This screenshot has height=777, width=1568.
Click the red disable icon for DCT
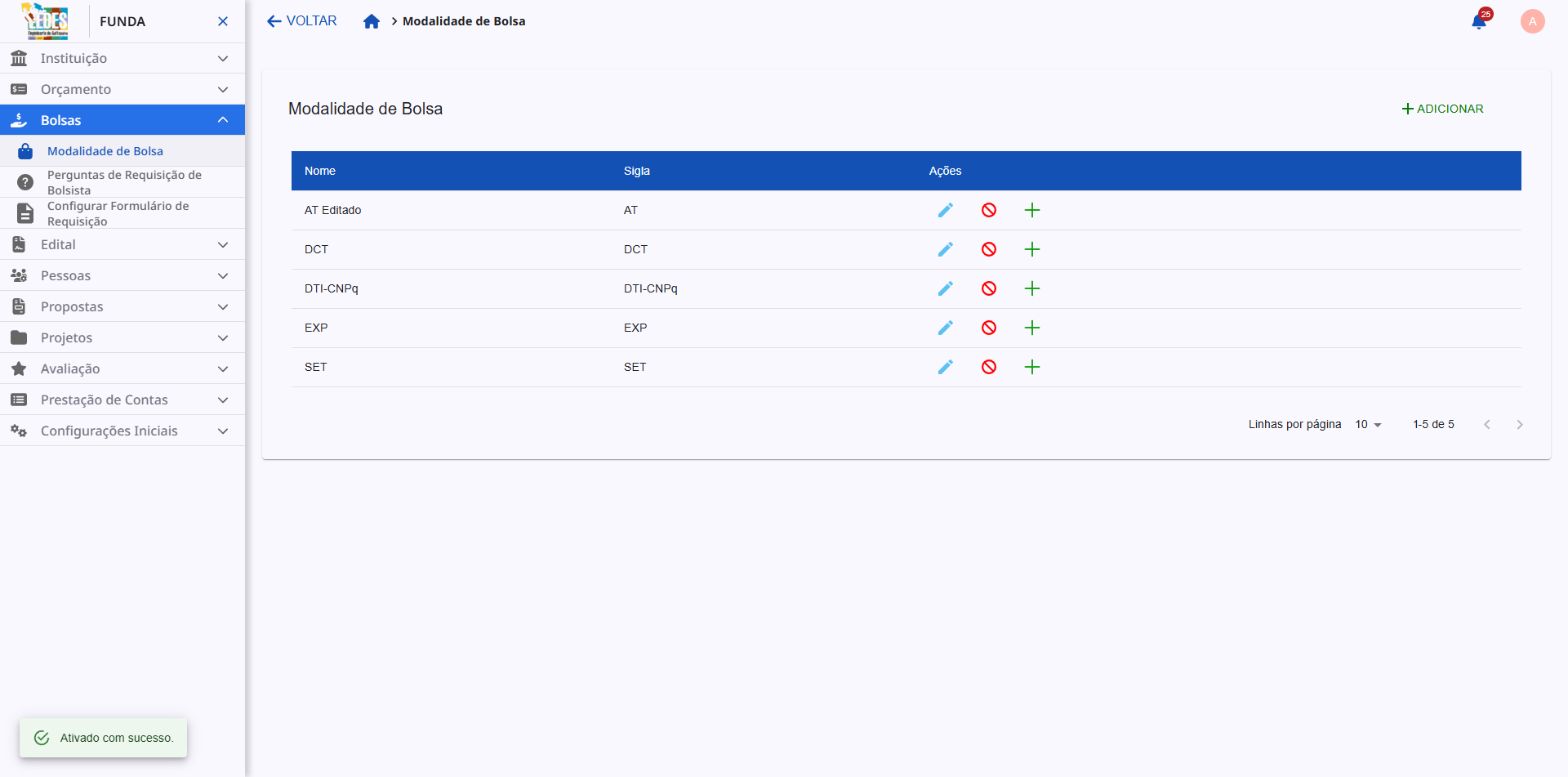click(x=988, y=249)
